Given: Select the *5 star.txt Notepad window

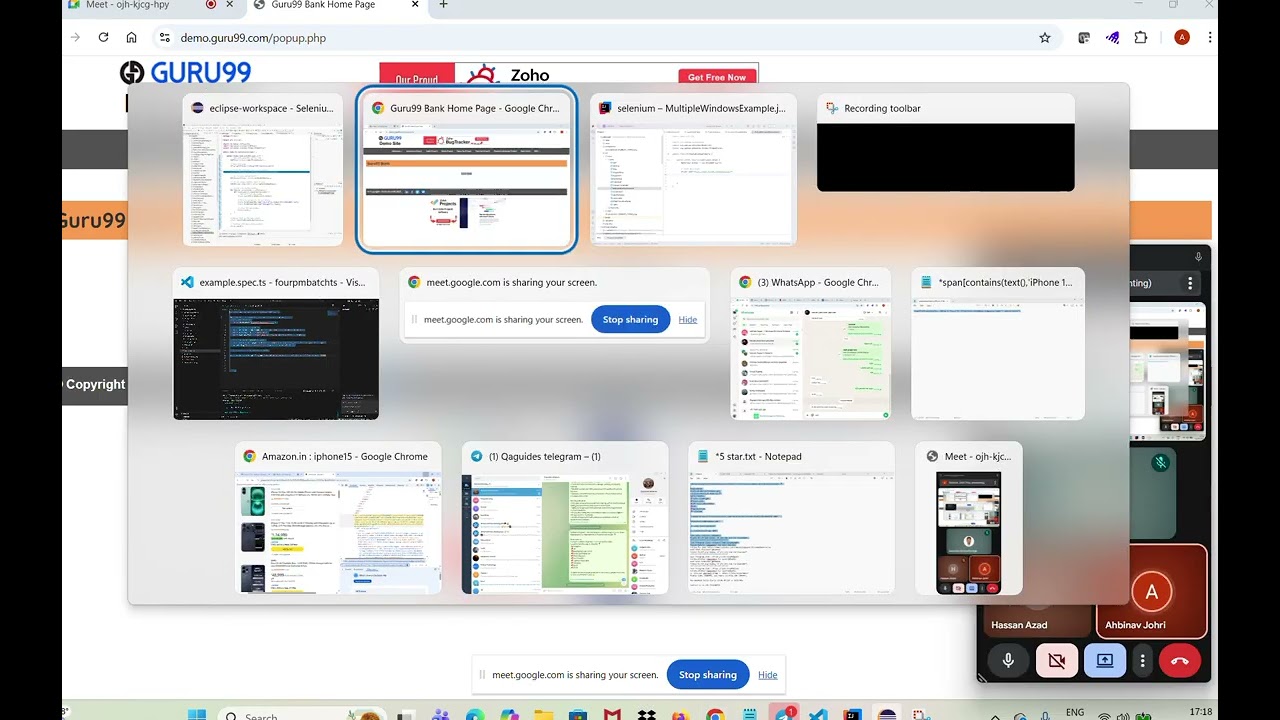Looking at the screenshot, I should 791,518.
